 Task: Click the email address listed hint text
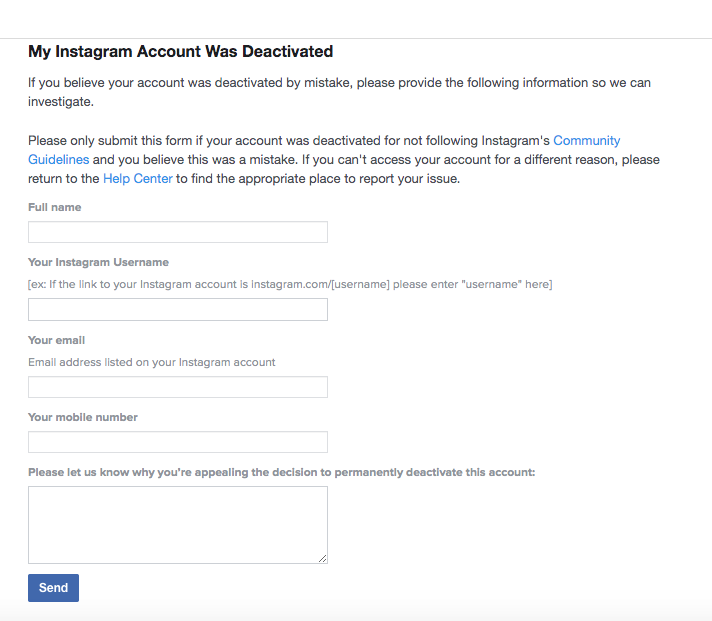pos(152,362)
